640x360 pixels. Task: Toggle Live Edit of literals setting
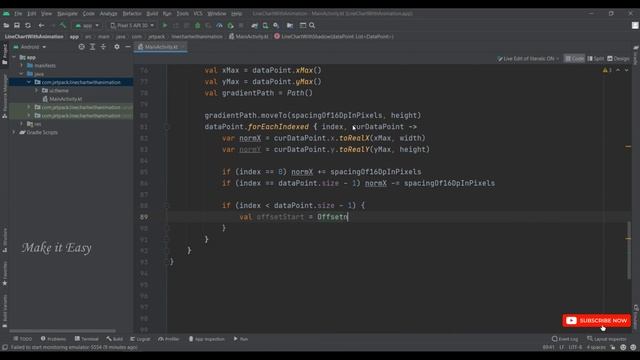tap(528, 59)
